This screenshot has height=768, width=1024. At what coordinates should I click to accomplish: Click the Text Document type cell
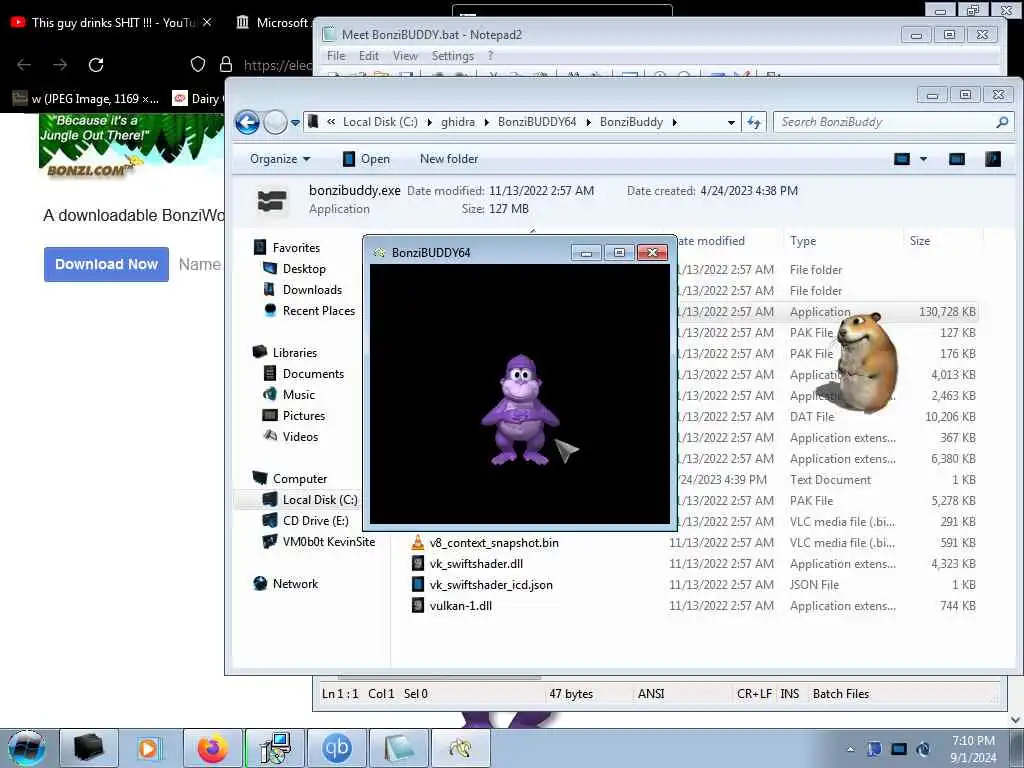[830, 479]
